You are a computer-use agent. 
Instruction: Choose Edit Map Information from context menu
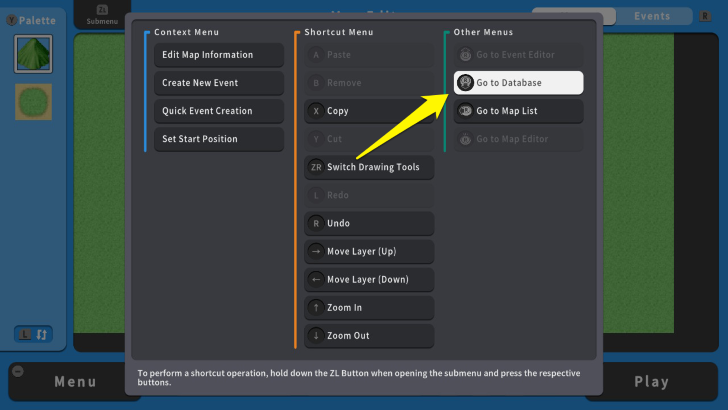[218, 55]
